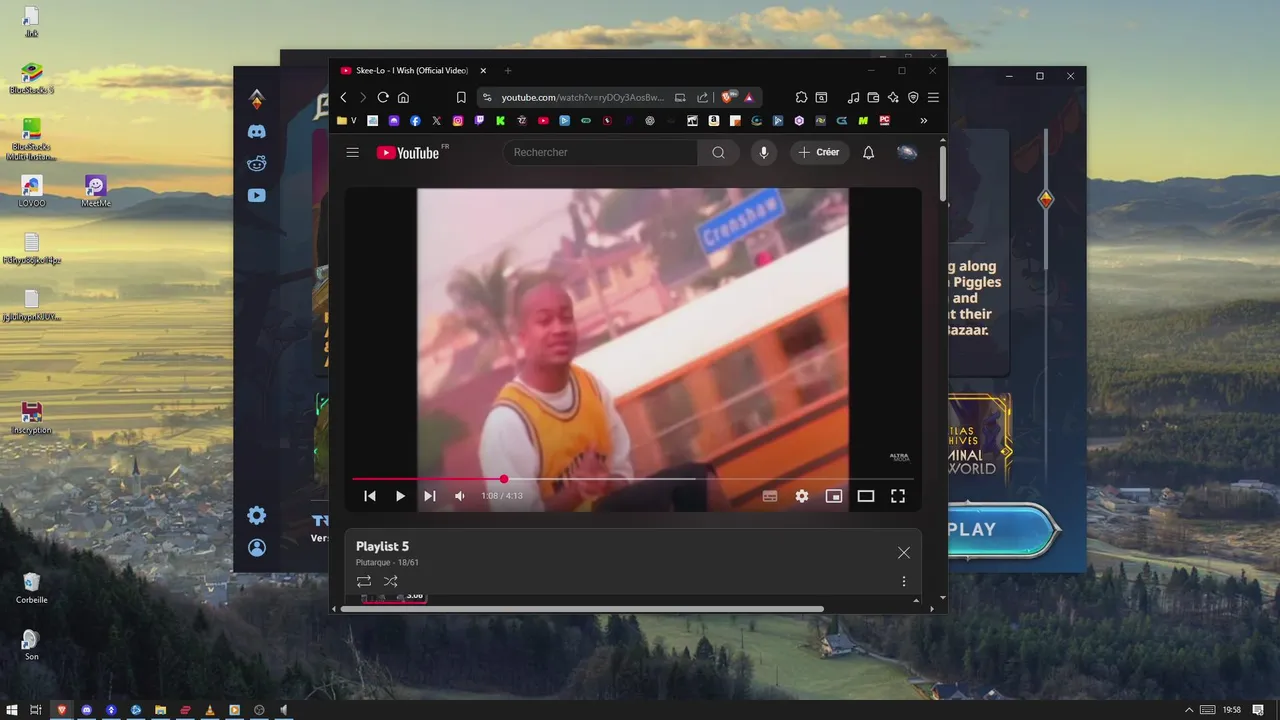
Task: Open the Amazon bookmark
Action: [x=714, y=120]
